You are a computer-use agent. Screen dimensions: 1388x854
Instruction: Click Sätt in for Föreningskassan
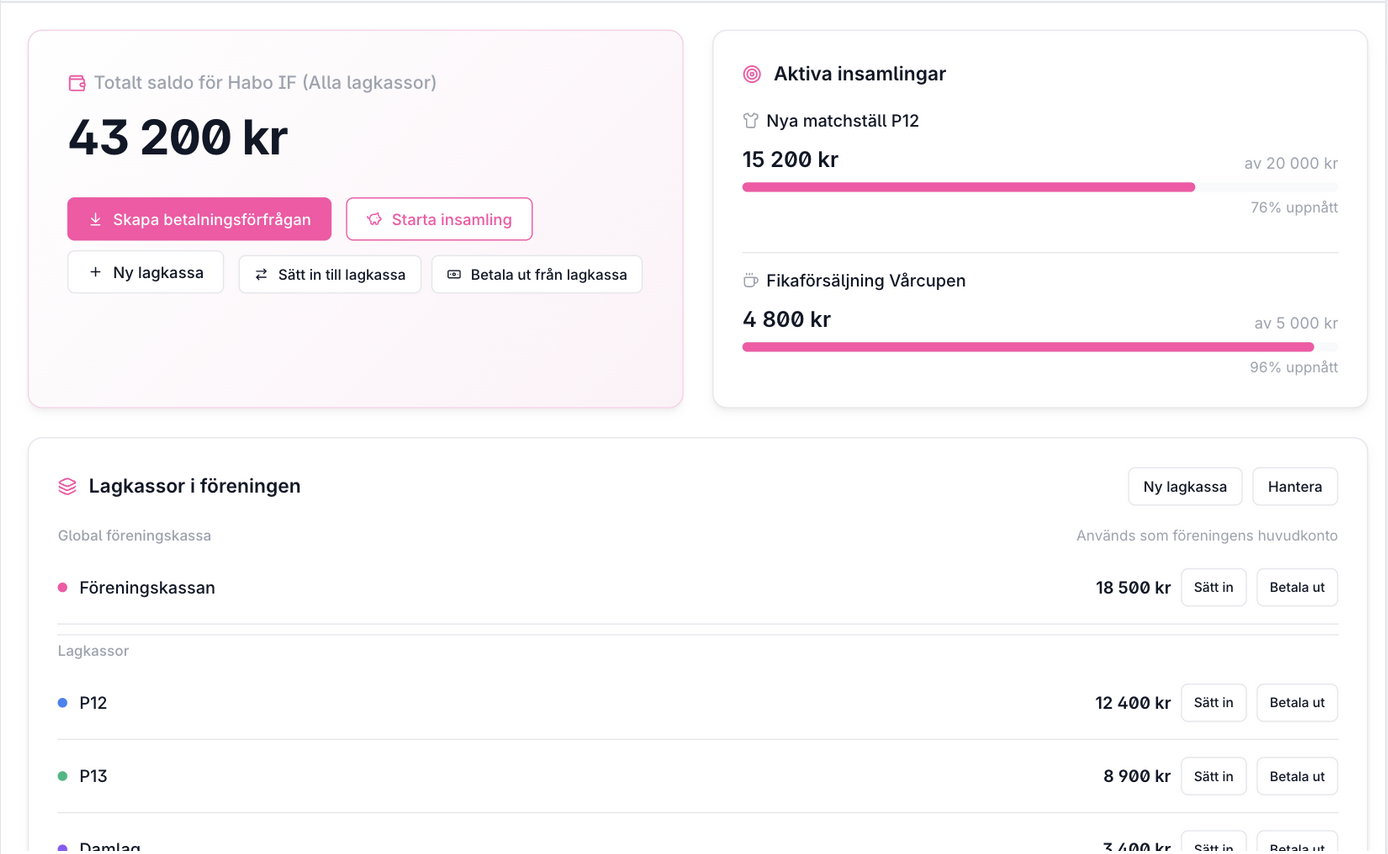[x=1213, y=587]
